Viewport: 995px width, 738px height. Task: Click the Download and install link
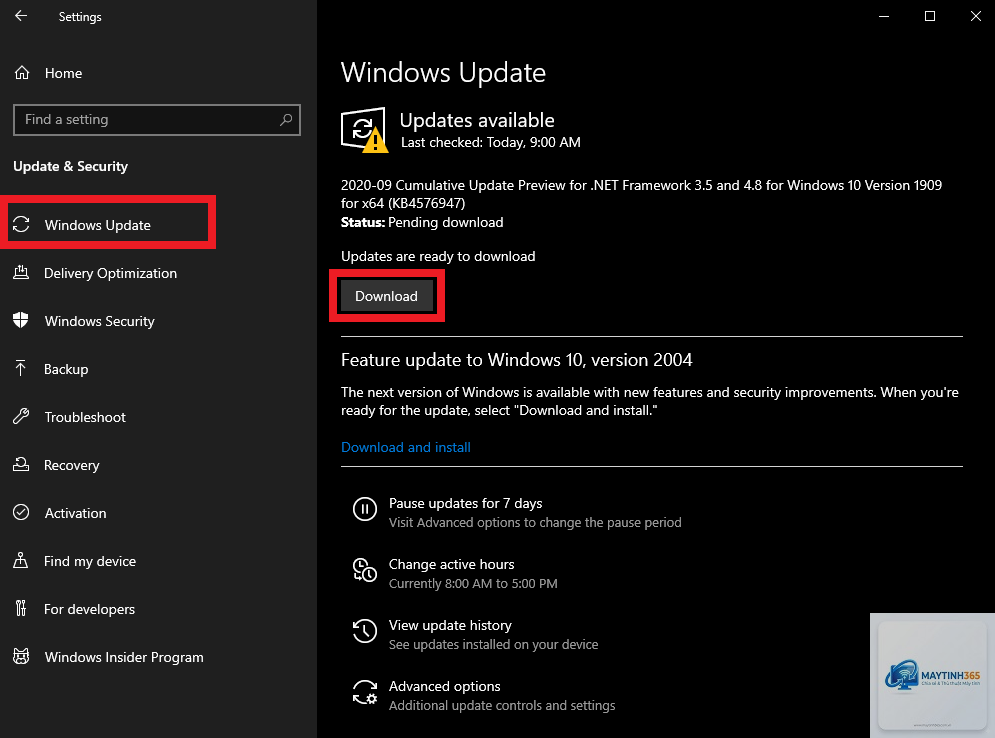[x=405, y=447]
